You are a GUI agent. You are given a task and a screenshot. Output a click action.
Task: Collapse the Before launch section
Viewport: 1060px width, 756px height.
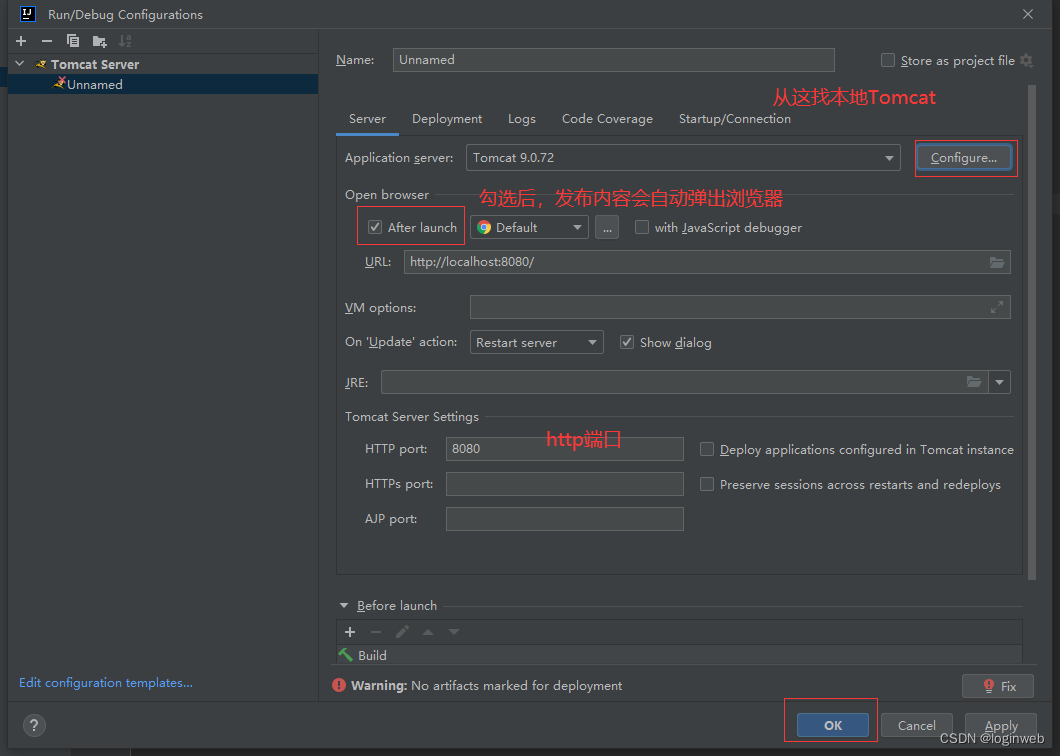coord(343,605)
